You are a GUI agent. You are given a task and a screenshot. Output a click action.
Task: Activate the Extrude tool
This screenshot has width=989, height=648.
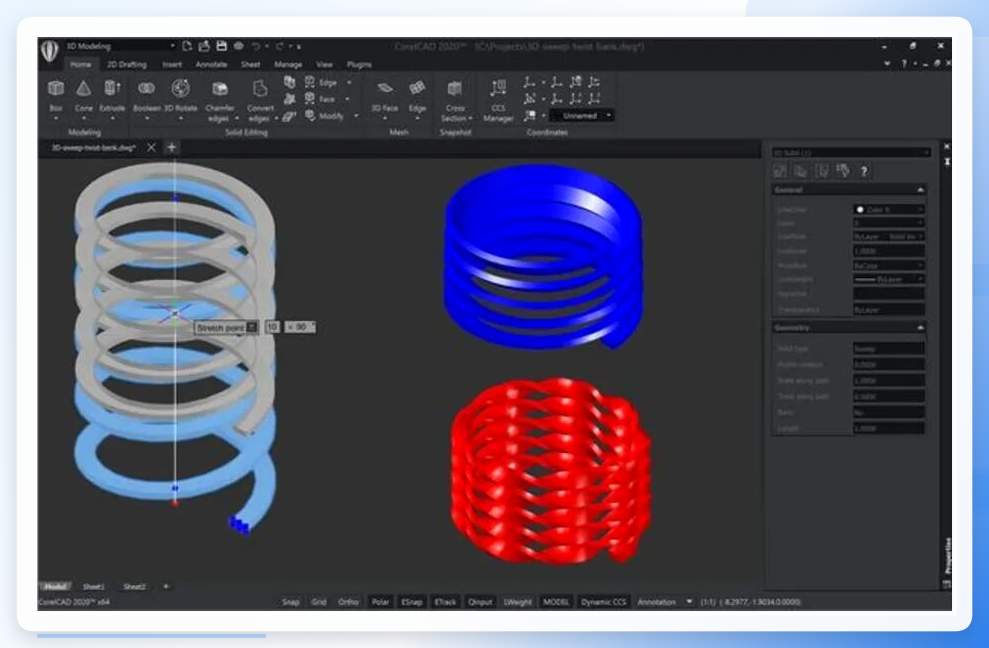click(112, 95)
